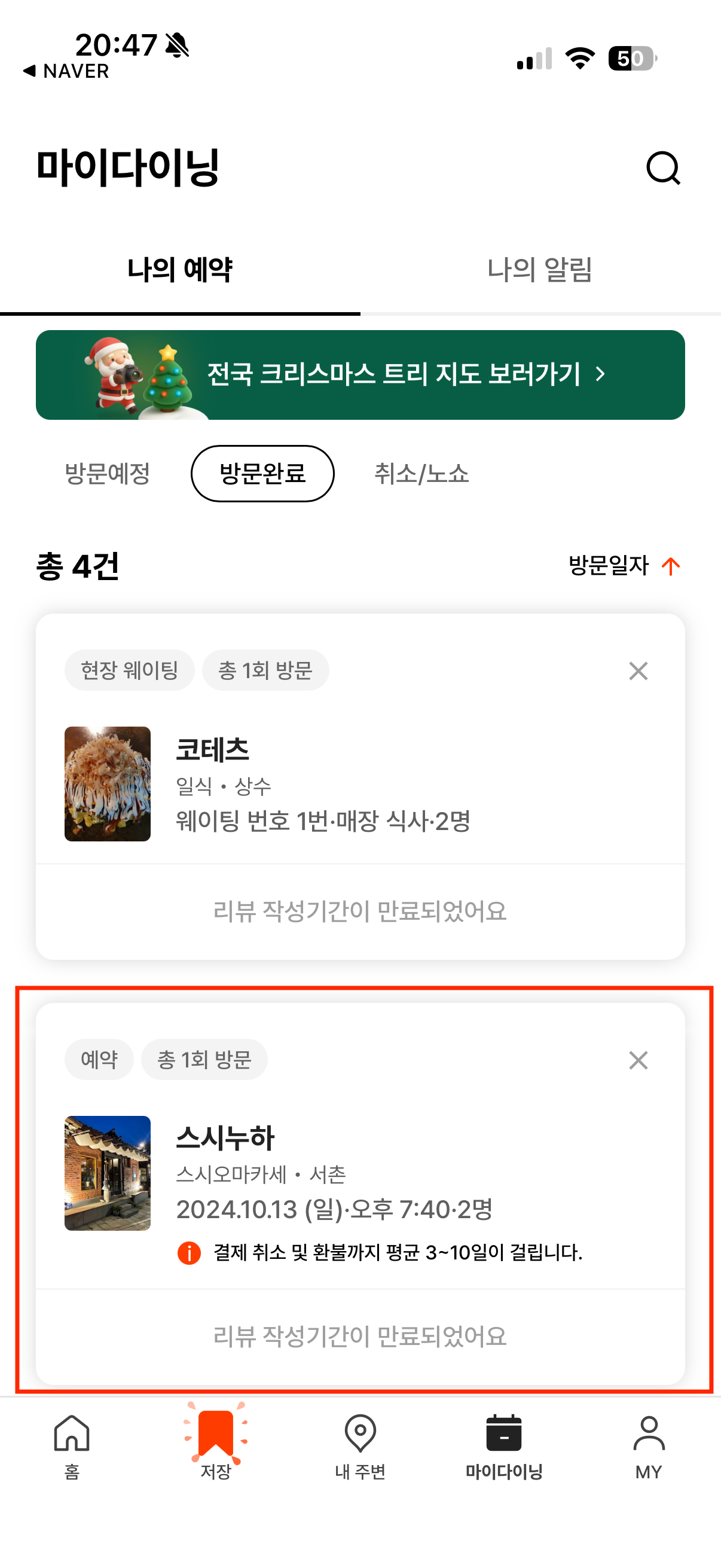Toggle the 방문일자 sort order arrow
Screen dimensions: 721x1568
pos(671,566)
